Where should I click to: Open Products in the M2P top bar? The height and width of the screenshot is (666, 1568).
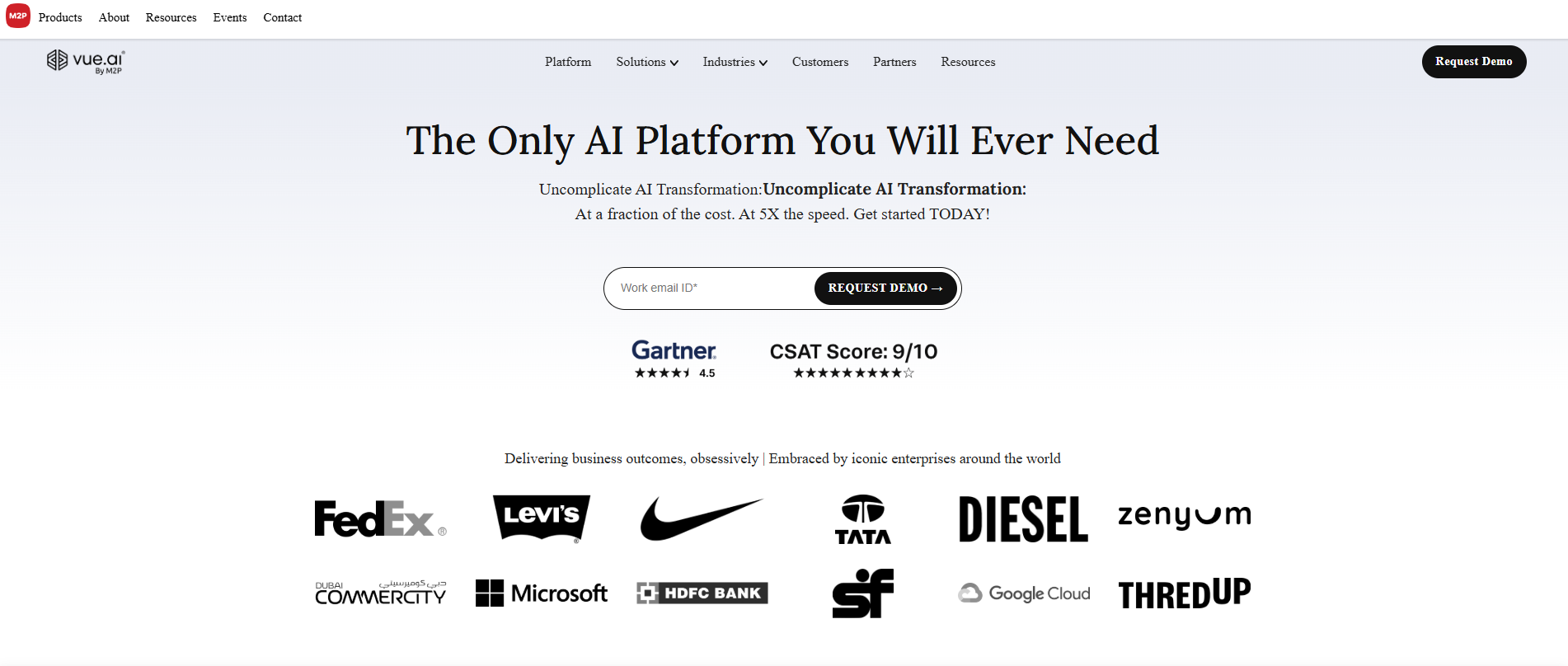(60, 17)
